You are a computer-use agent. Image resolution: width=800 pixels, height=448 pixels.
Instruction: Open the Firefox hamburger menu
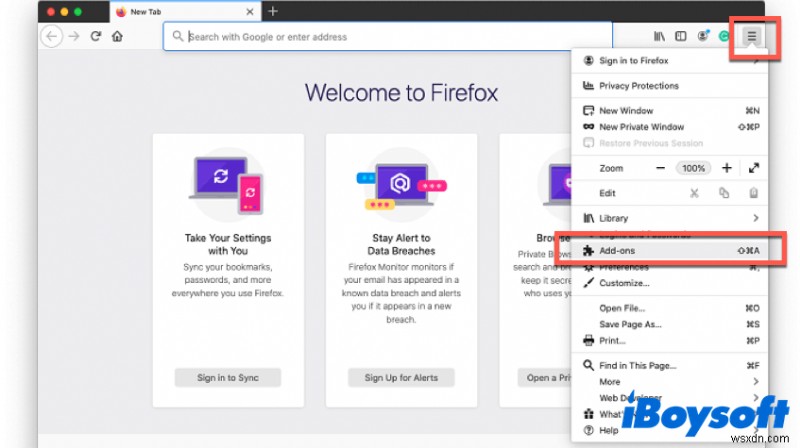tap(751, 36)
